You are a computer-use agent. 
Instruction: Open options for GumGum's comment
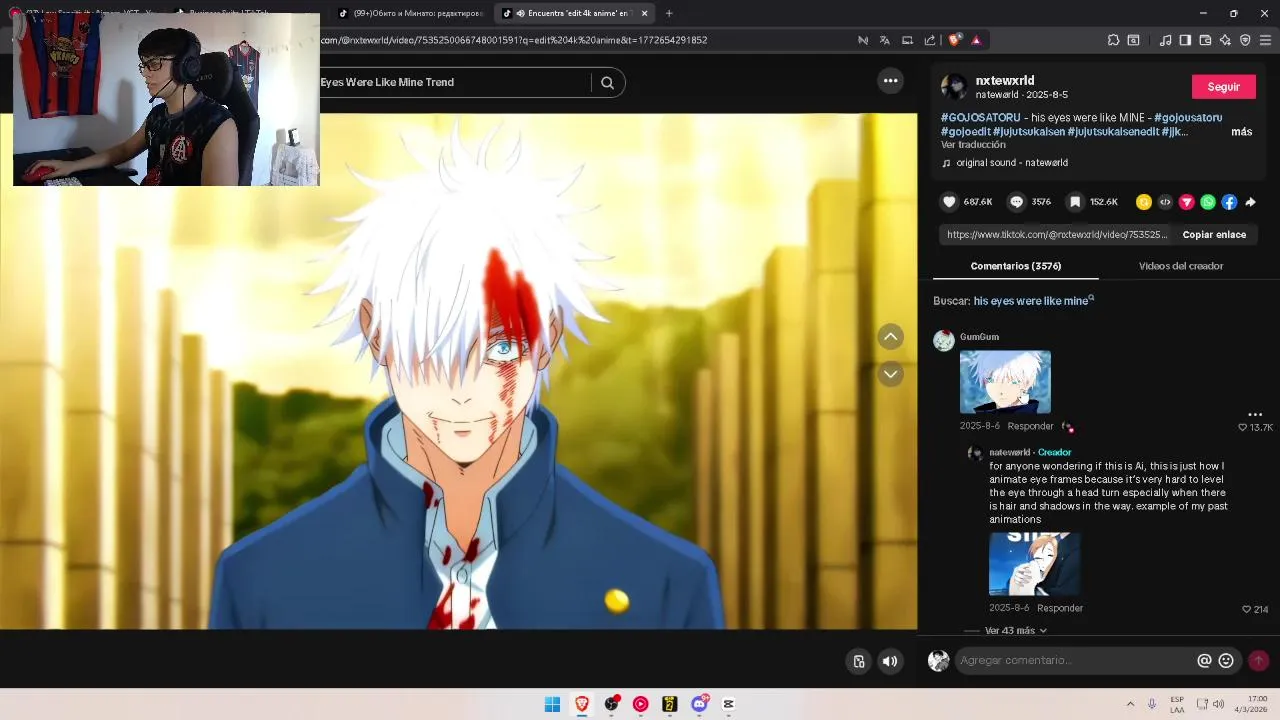pyautogui.click(x=1255, y=414)
